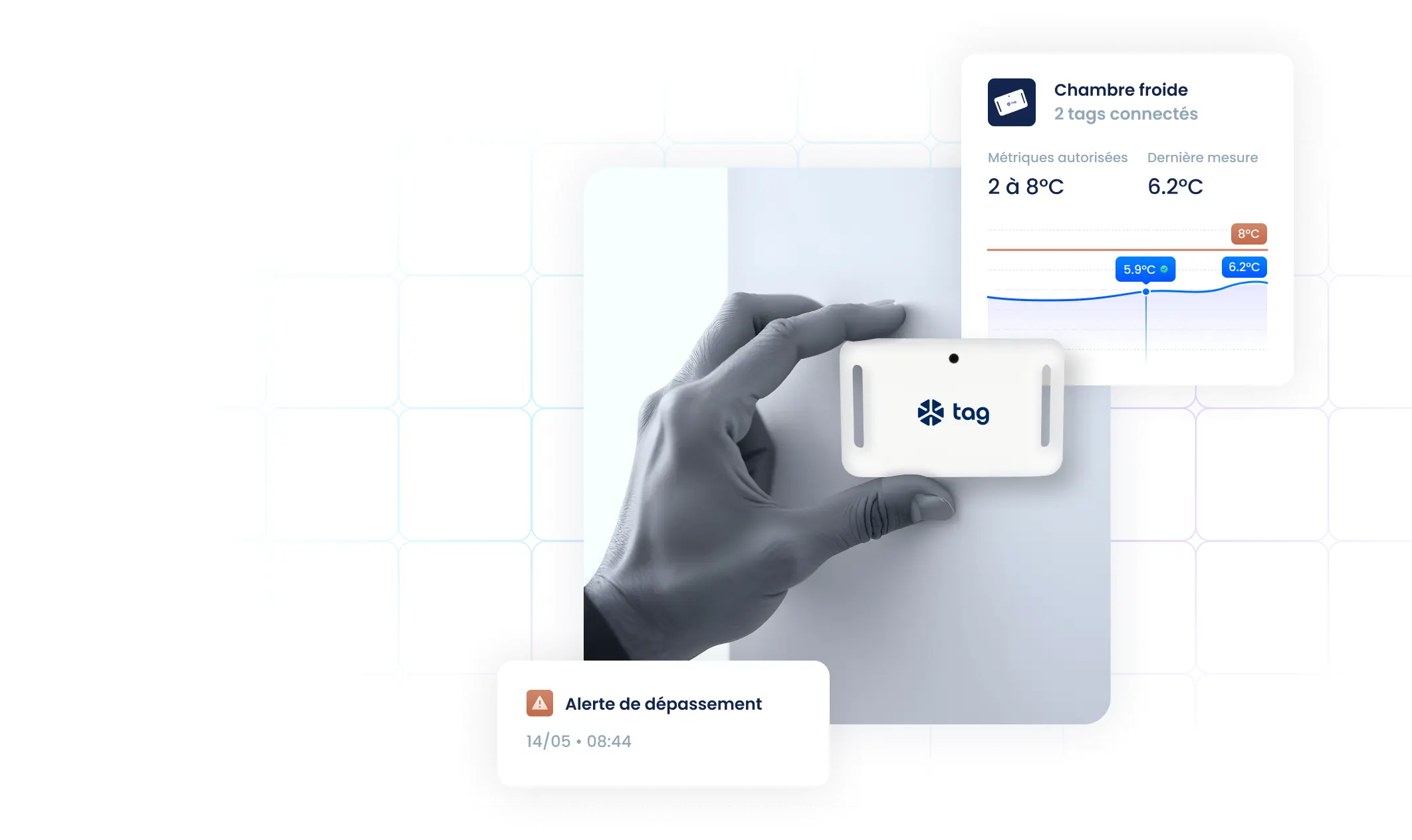Click the Chambre froide tag device icon
Image resolution: width=1412 pixels, height=840 pixels.
click(x=1011, y=102)
